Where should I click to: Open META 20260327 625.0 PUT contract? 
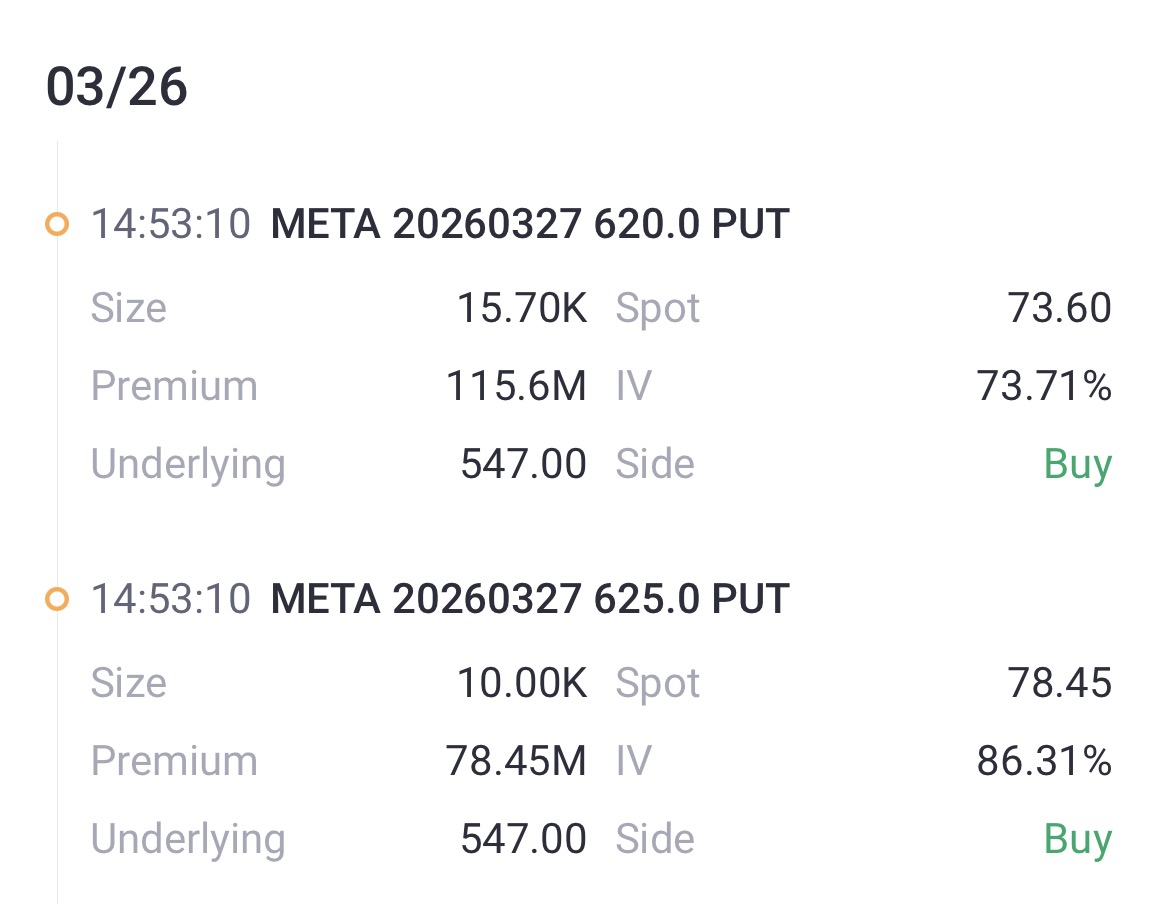530,599
